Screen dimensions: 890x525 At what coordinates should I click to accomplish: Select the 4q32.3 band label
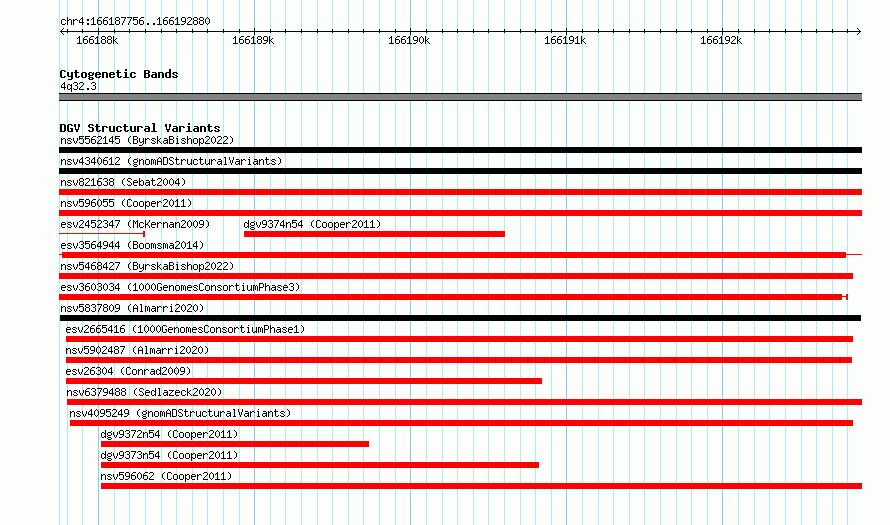coord(78,86)
